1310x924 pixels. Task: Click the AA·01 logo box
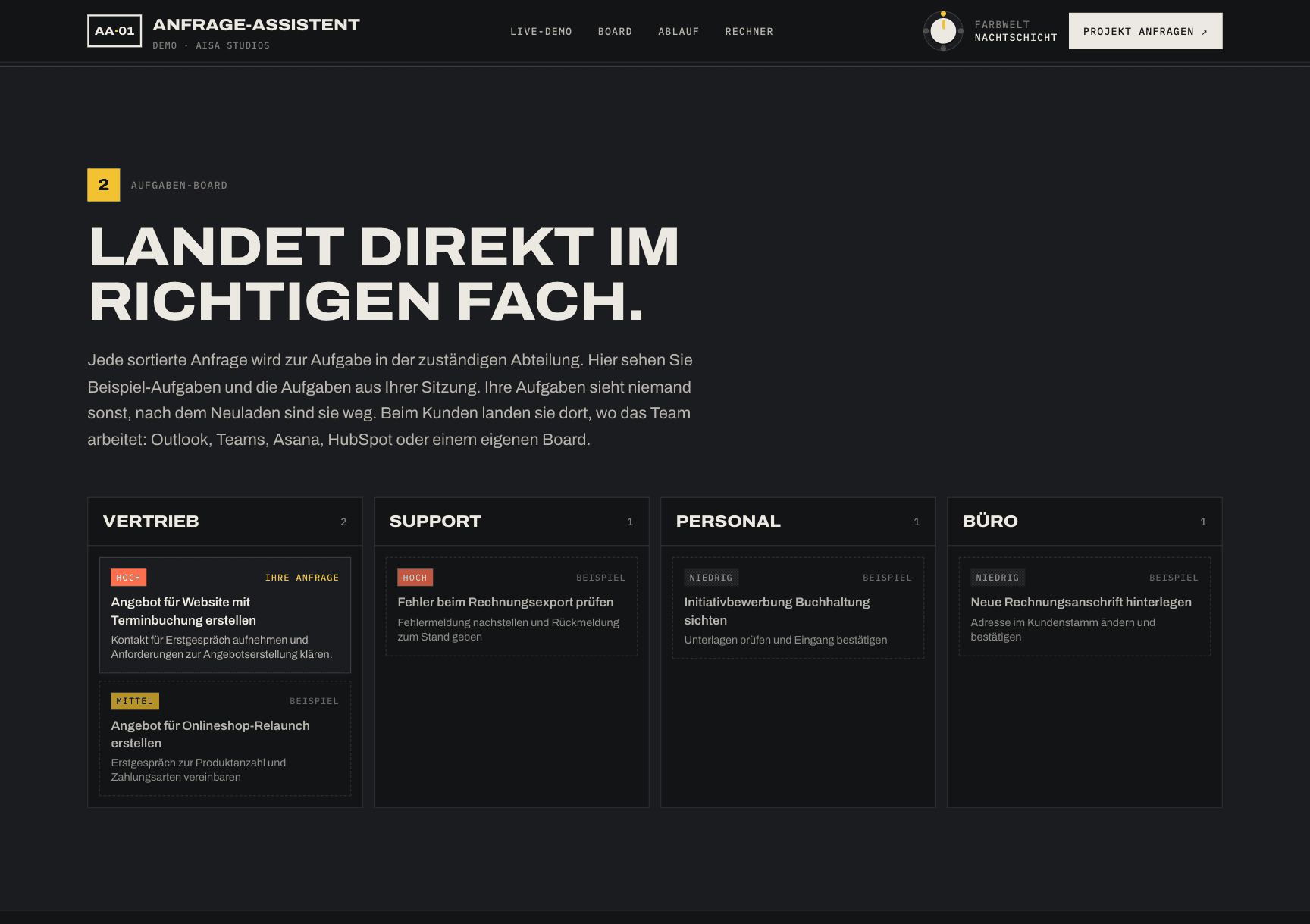114,31
